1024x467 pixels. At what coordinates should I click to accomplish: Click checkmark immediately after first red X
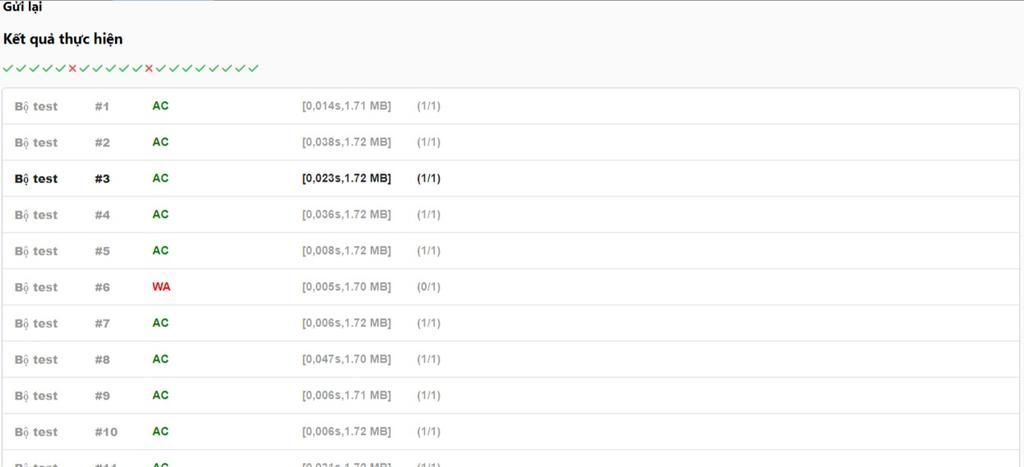tap(84, 68)
